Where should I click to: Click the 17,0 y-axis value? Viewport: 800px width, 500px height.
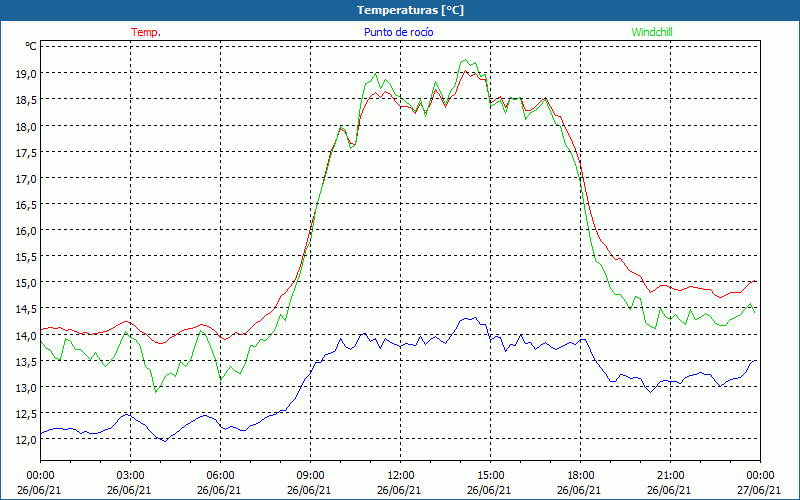pos(28,179)
